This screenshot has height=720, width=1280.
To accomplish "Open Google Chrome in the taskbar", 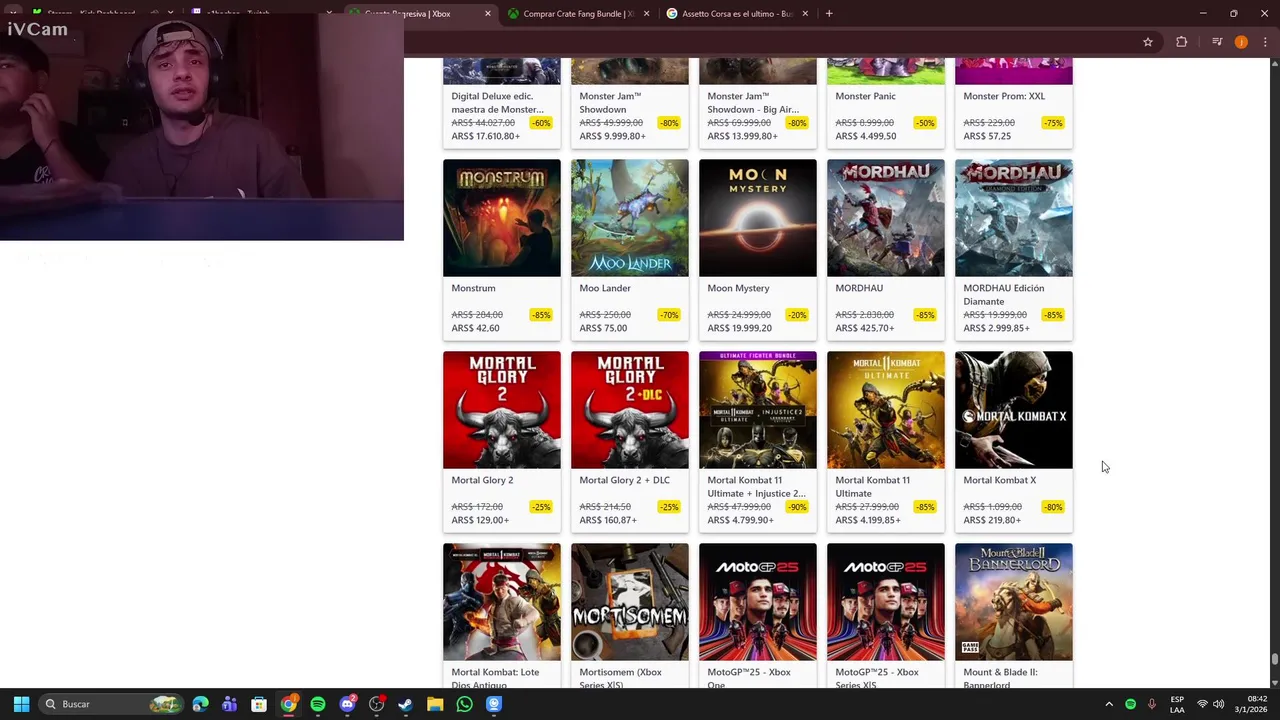I will tap(288, 704).
